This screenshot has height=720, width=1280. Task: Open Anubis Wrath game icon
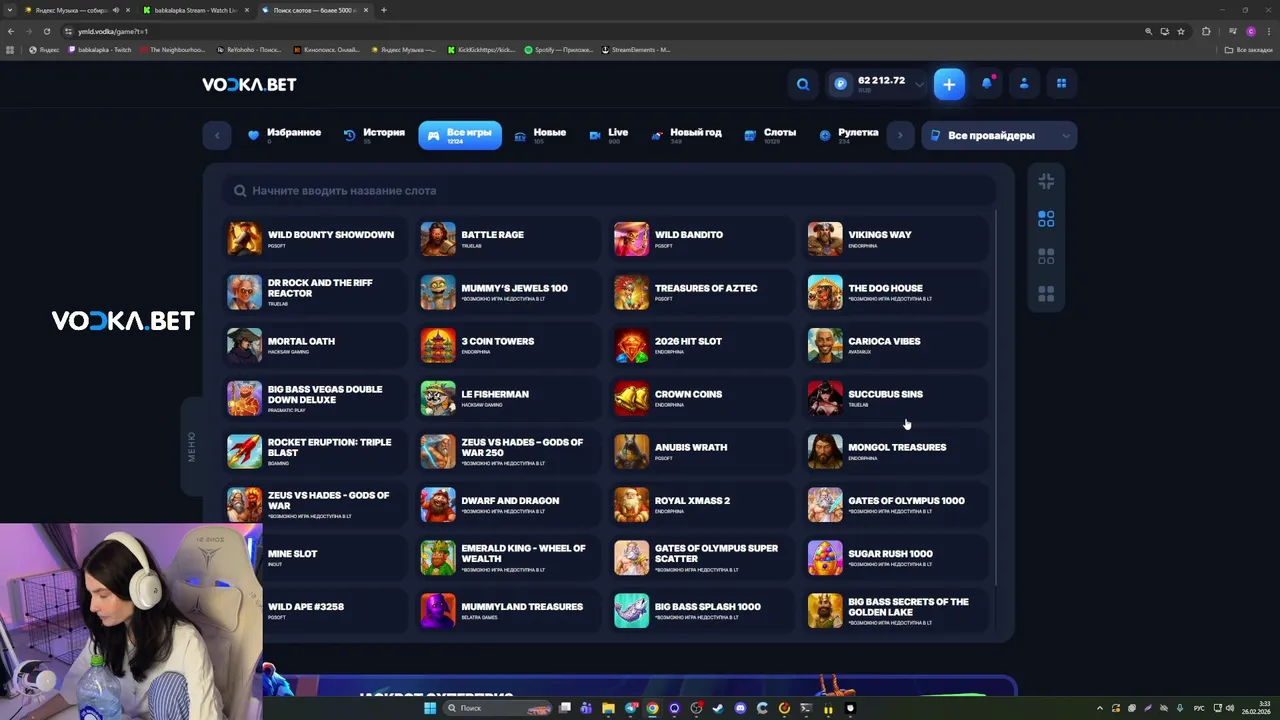[x=631, y=451]
